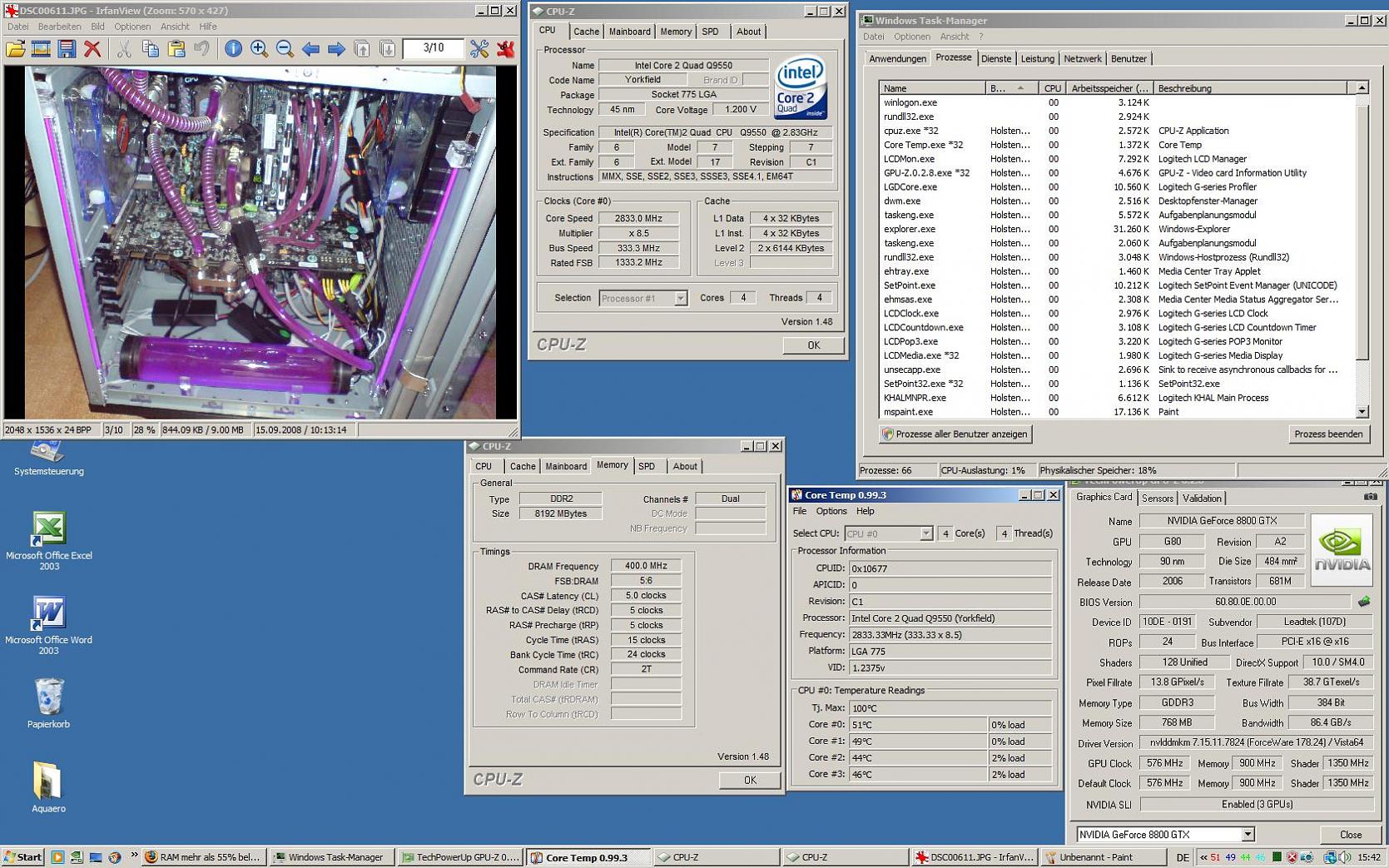Zoom out with the magnifier minus icon
1389x868 pixels.
pos(285,49)
